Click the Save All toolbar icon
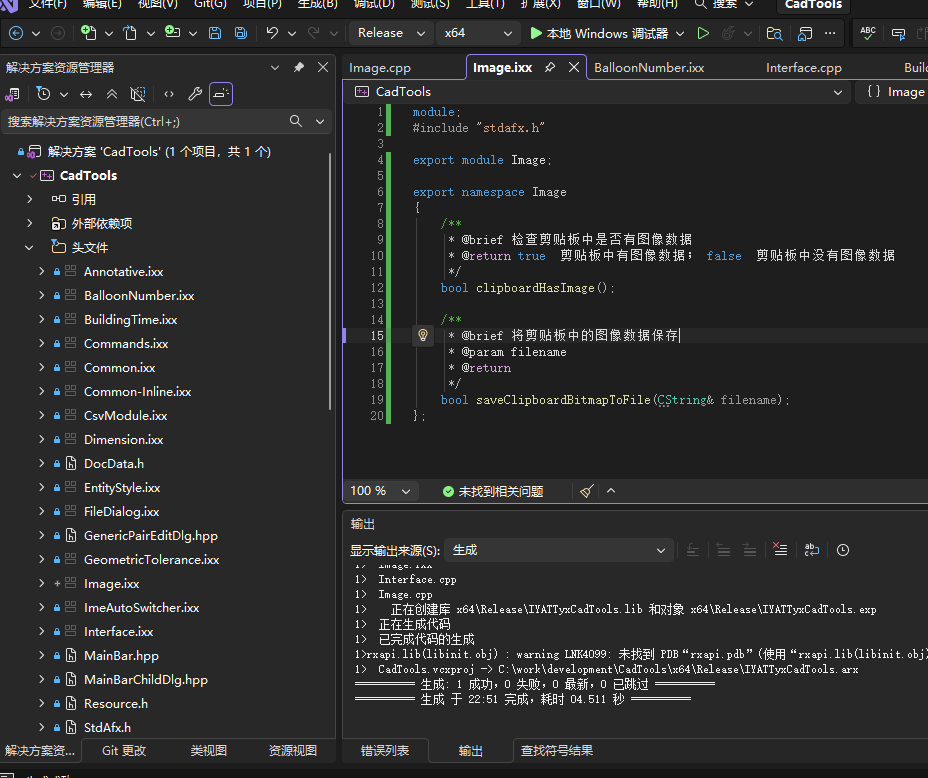Viewport: 928px width, 778px height. point(241,33)
